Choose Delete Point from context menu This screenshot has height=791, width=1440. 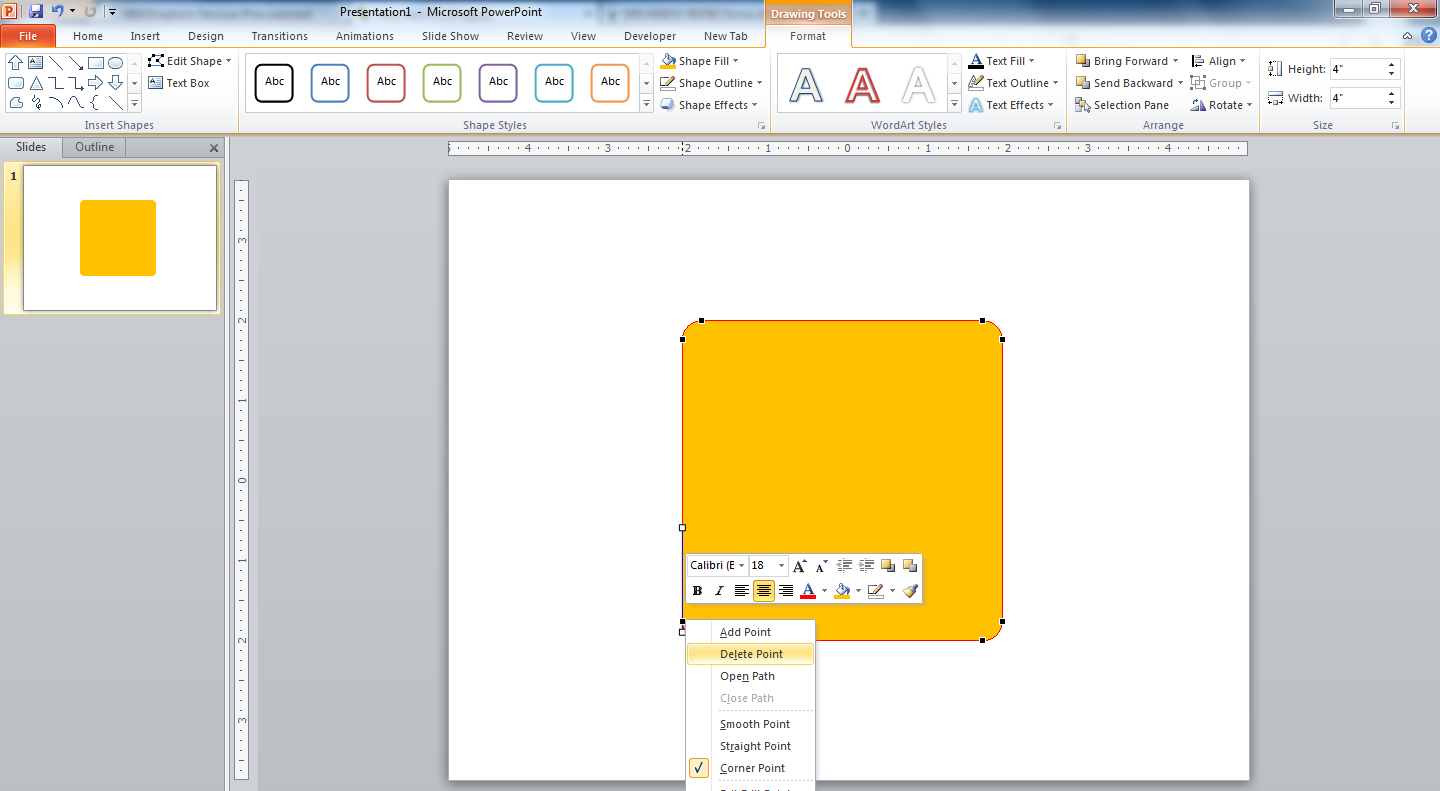[x=751, y=654]
